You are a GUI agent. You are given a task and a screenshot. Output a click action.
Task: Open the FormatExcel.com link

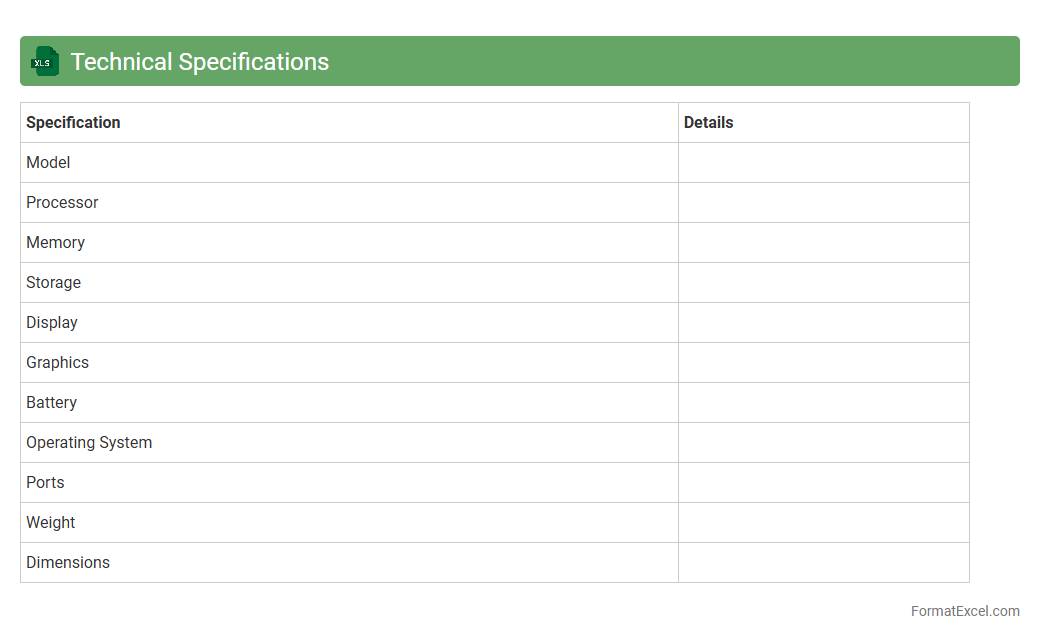coord(964,611)
